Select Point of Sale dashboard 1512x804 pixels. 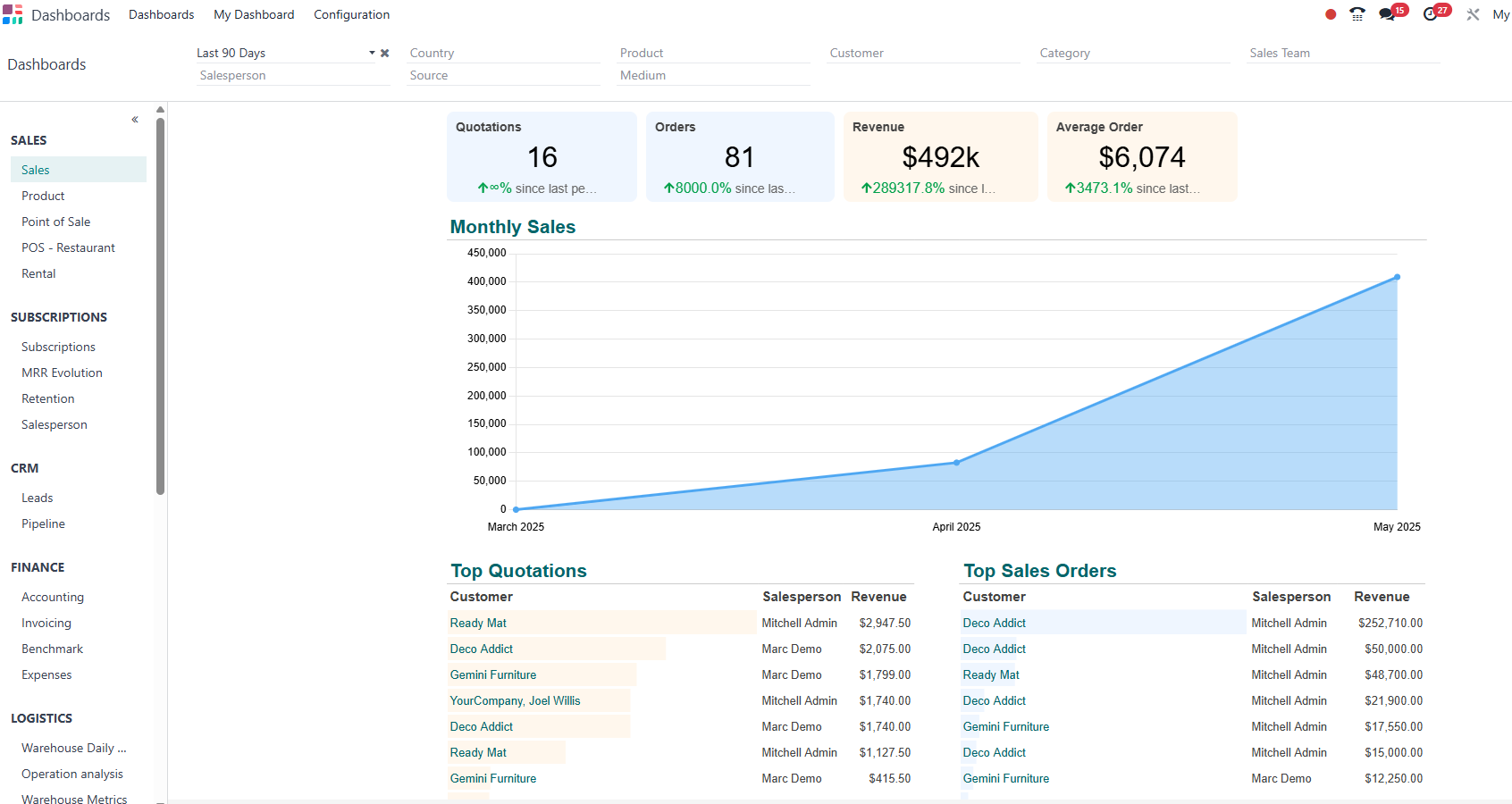pos(55,222)
